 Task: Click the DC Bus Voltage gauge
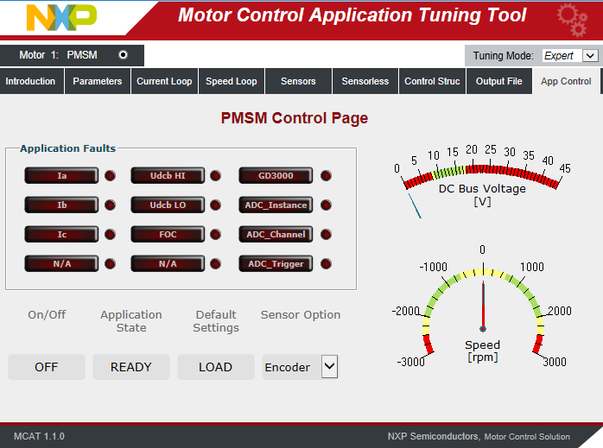(x=482, y=181)
